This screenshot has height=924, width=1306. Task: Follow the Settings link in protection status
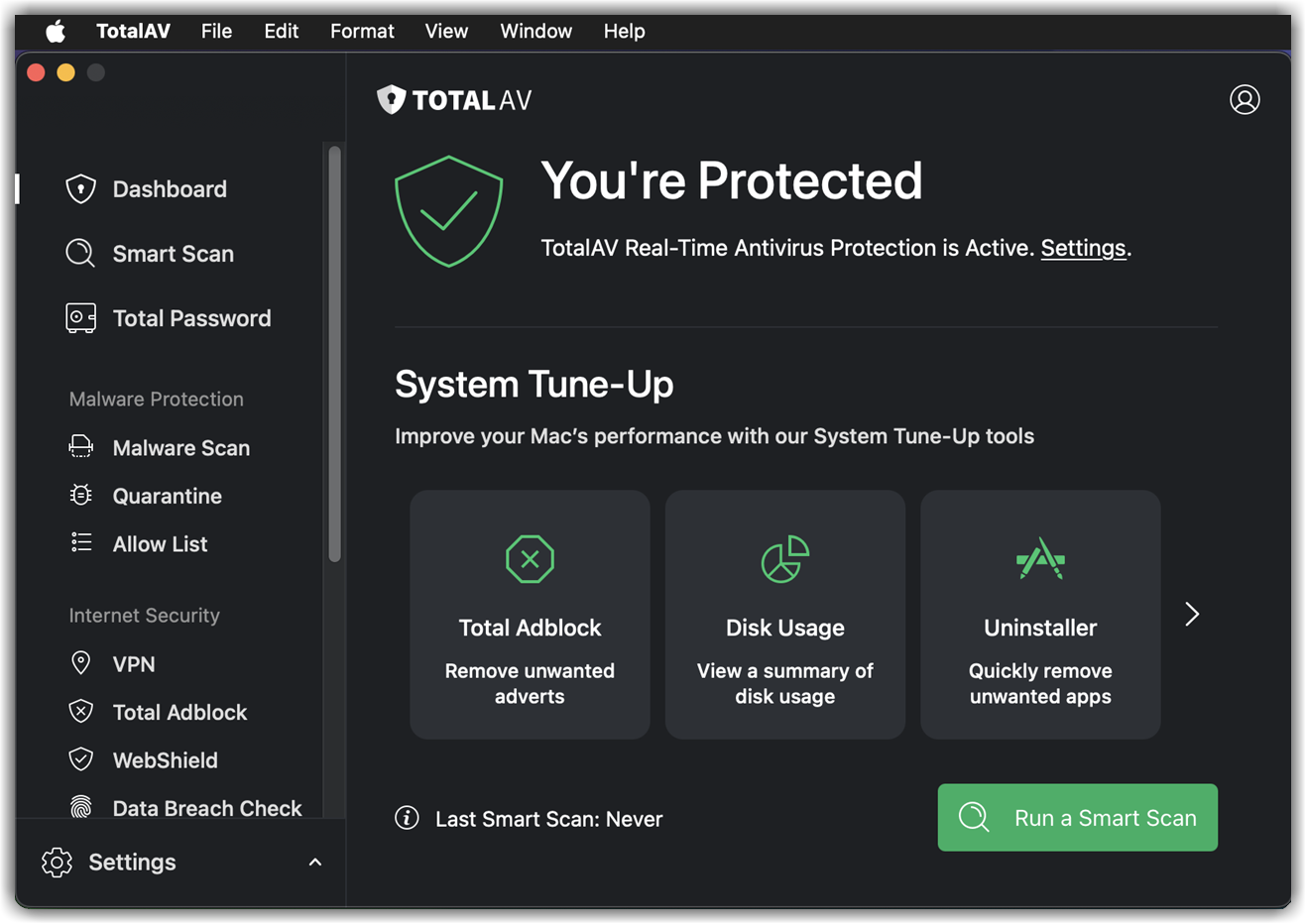(1083, 248)
